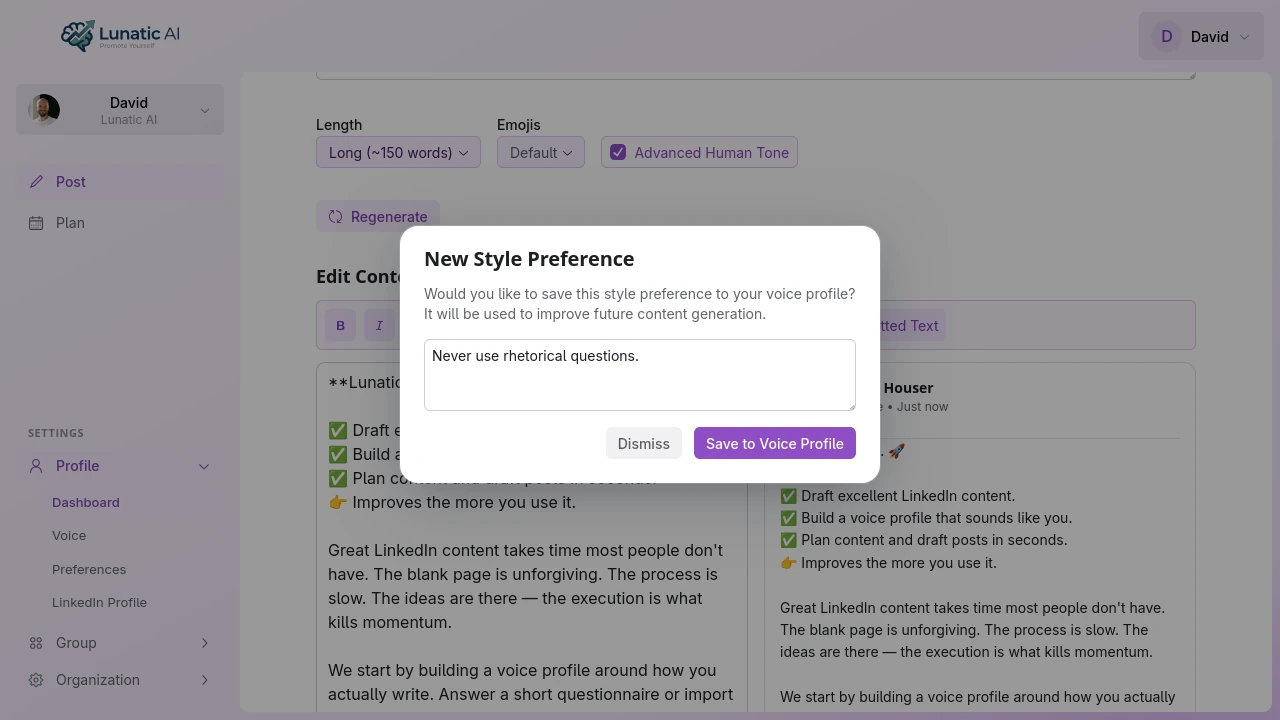Uncheck the Advanced Human Tone checkbox

618,153
